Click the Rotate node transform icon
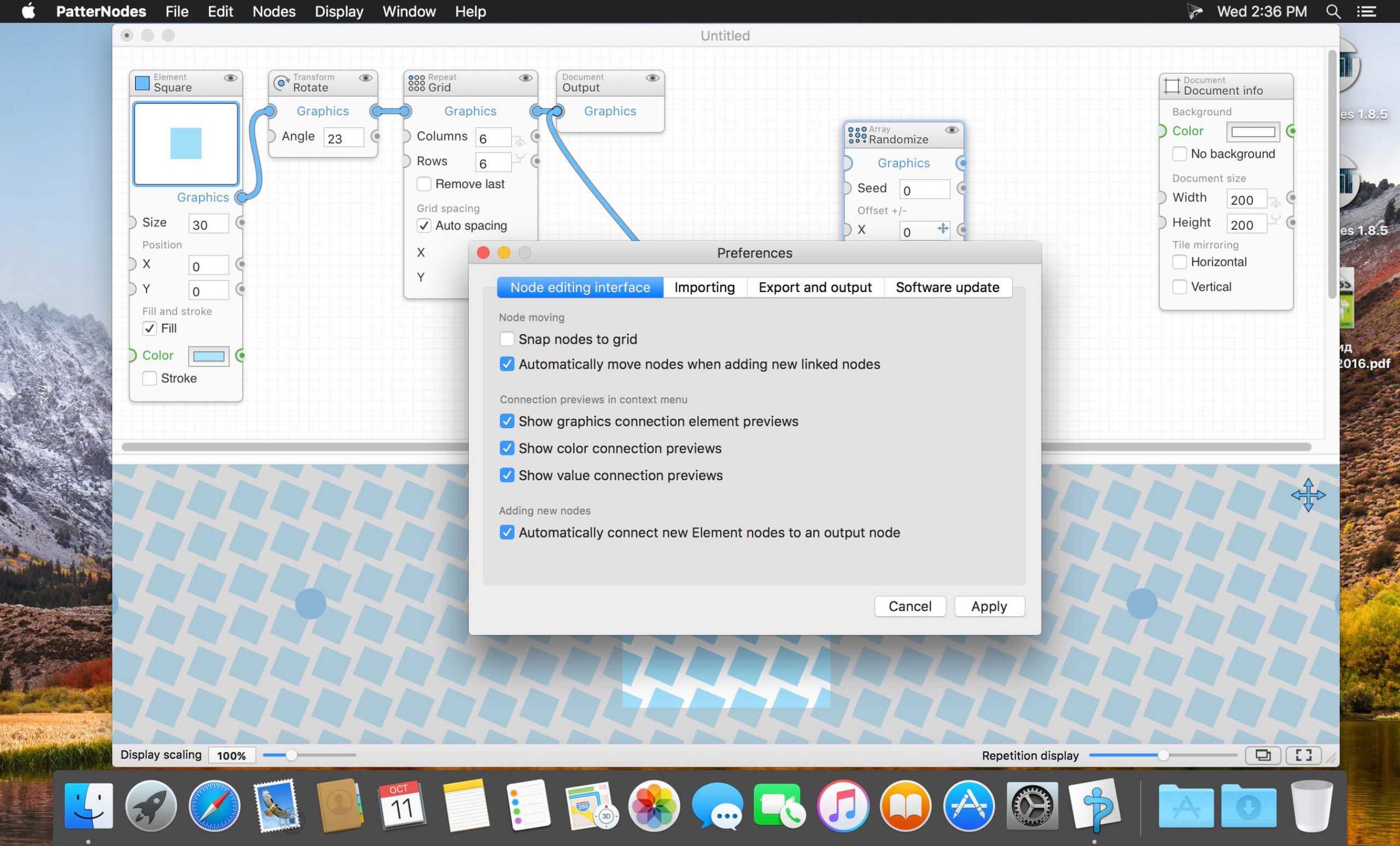Screen dimensions: 1400x846 tap(281, 83)
